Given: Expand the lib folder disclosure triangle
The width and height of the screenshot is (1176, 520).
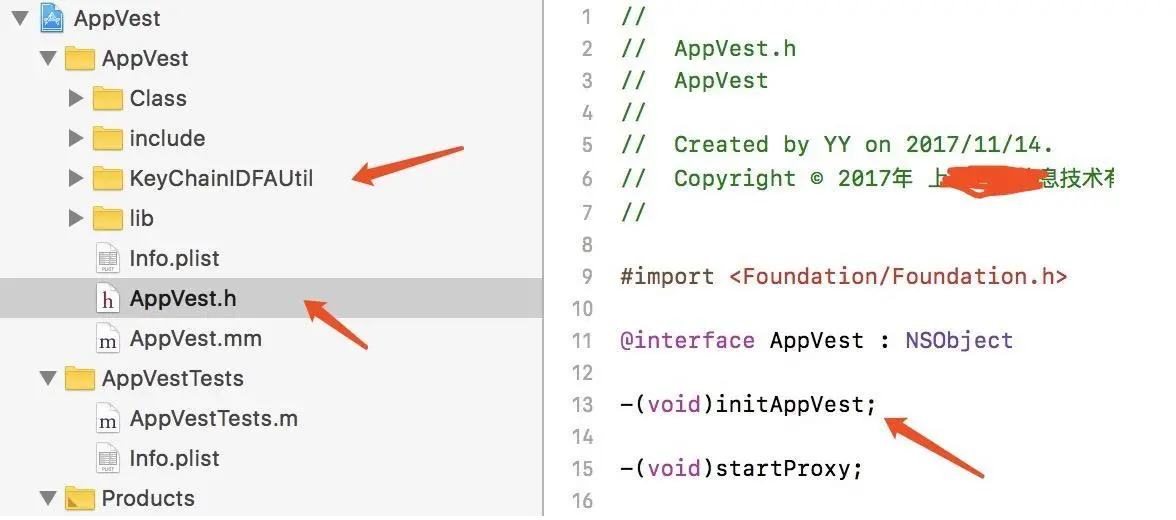Looking at the screenshot, I should (x=75, y=218).
